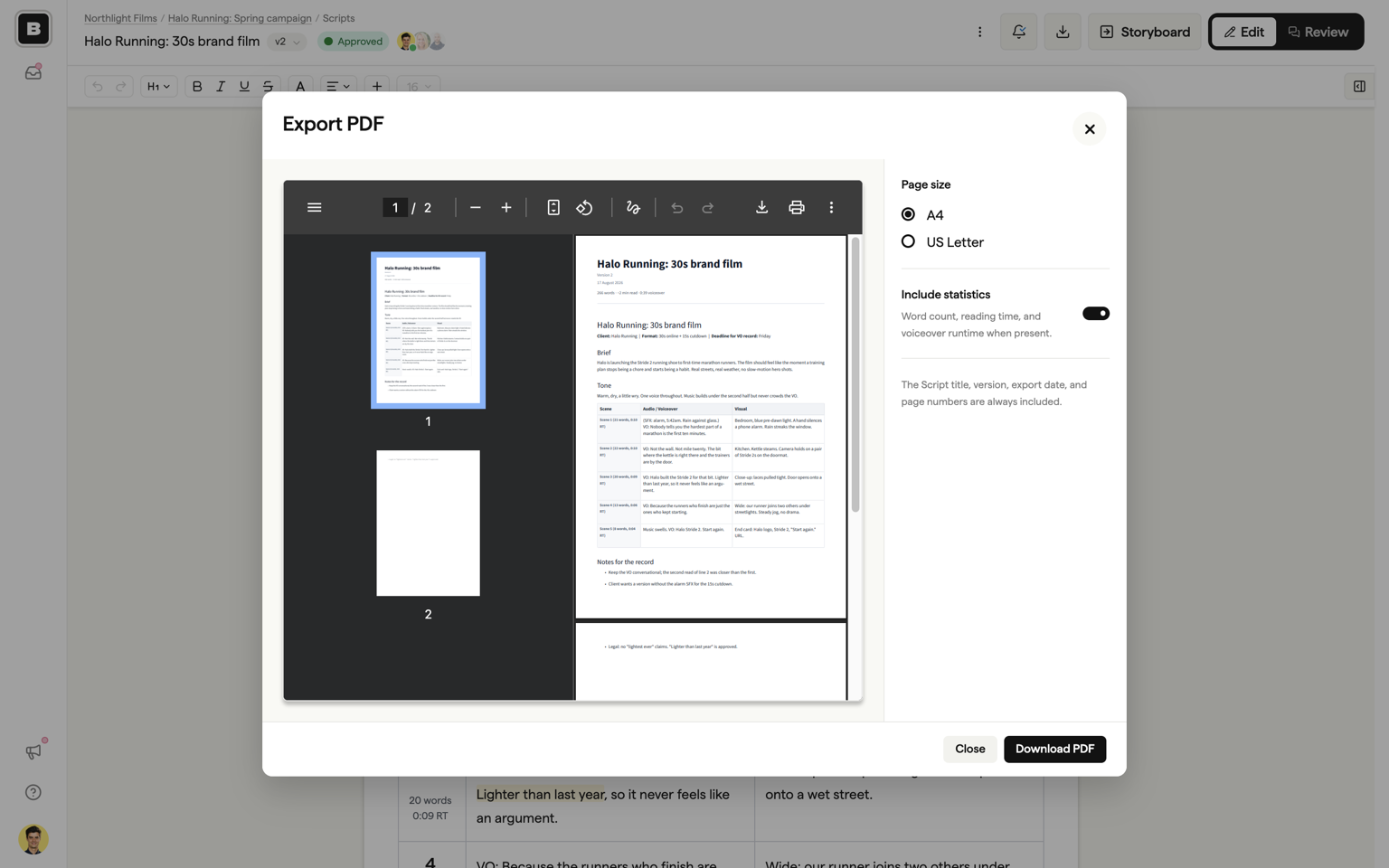The width and height of the screenshot is (1389, 868).
Task: Open header more options menu
Action: (979, 32)
